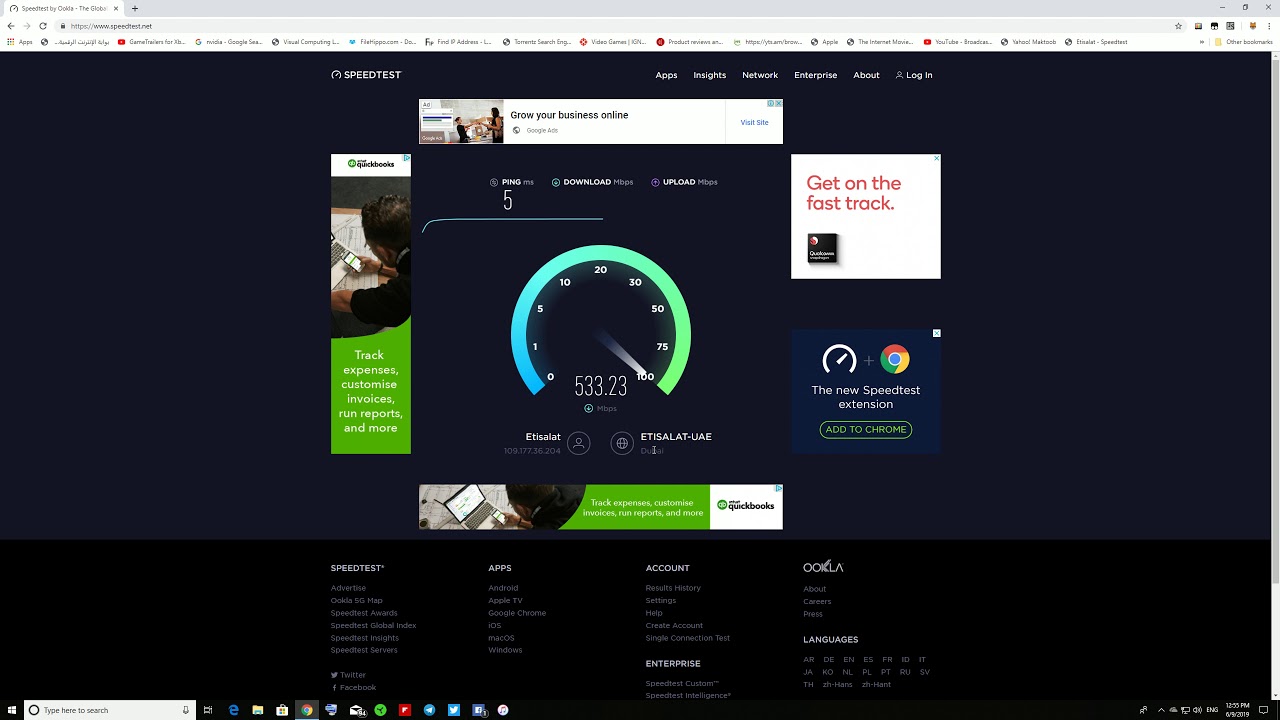The height and width of the screenshot is (720, 1280).
Task: Select the AR language option
Action: pos(808,659)
